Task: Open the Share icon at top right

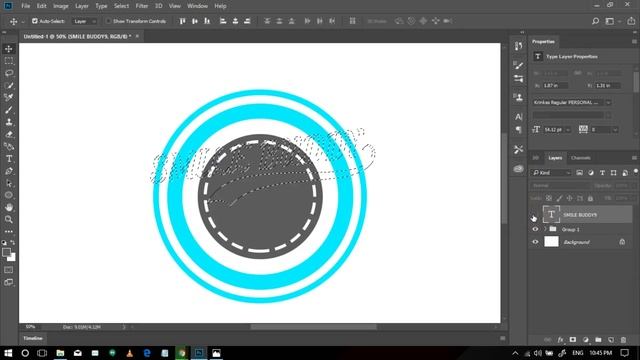Action: click(631, 21)
